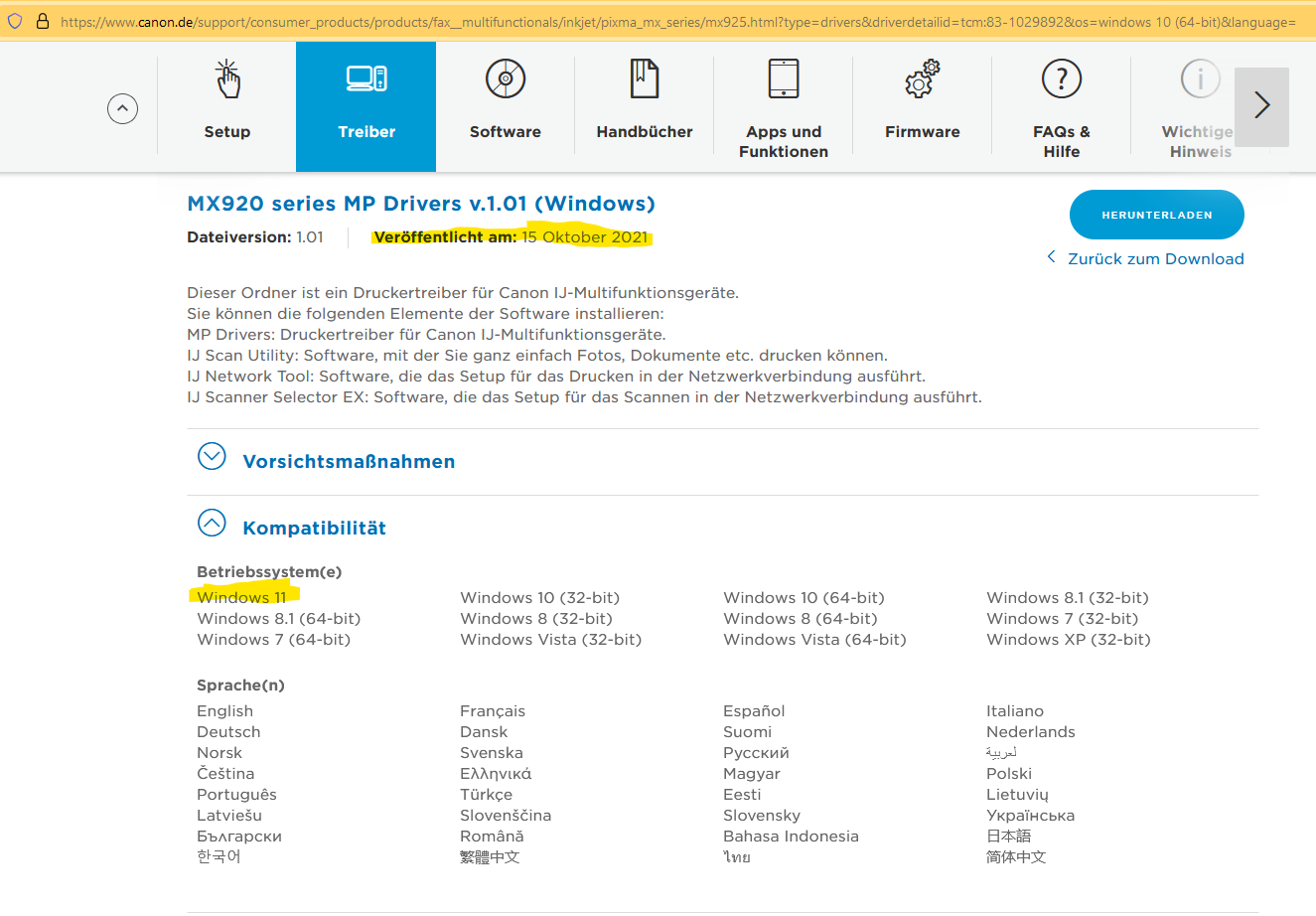Click the FAQs & Hilfe question mark icon

point(1062,78)
